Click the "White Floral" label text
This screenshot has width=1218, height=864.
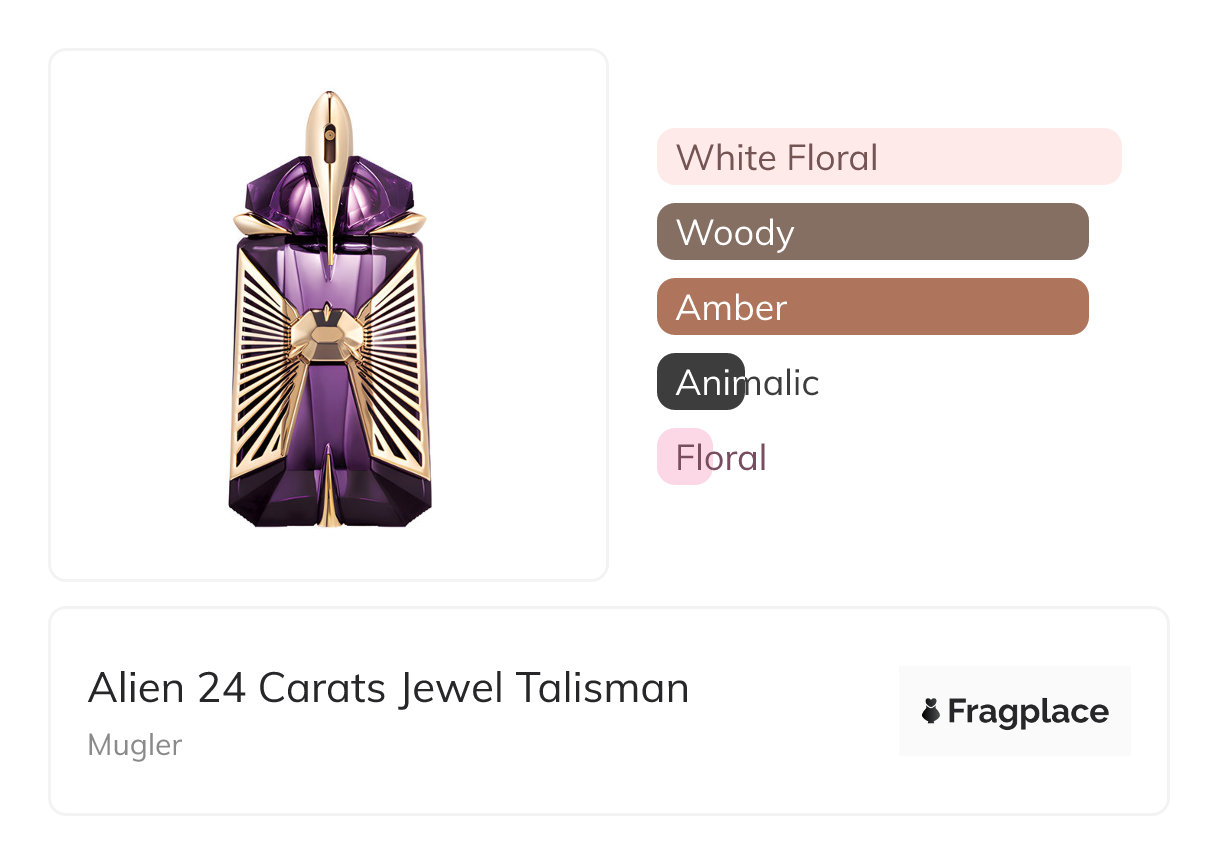click(777, 157)
